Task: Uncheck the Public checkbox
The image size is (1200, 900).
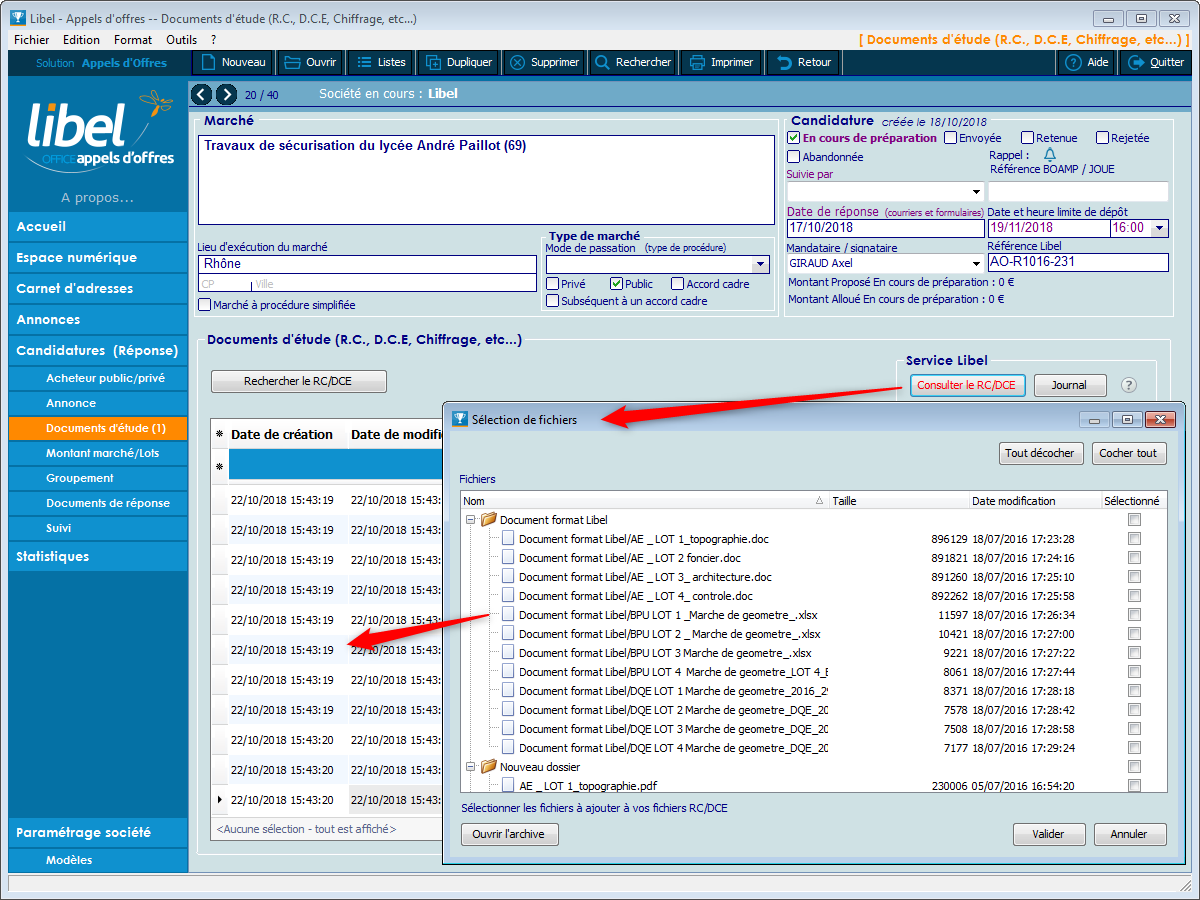Action: coord(616,284)
